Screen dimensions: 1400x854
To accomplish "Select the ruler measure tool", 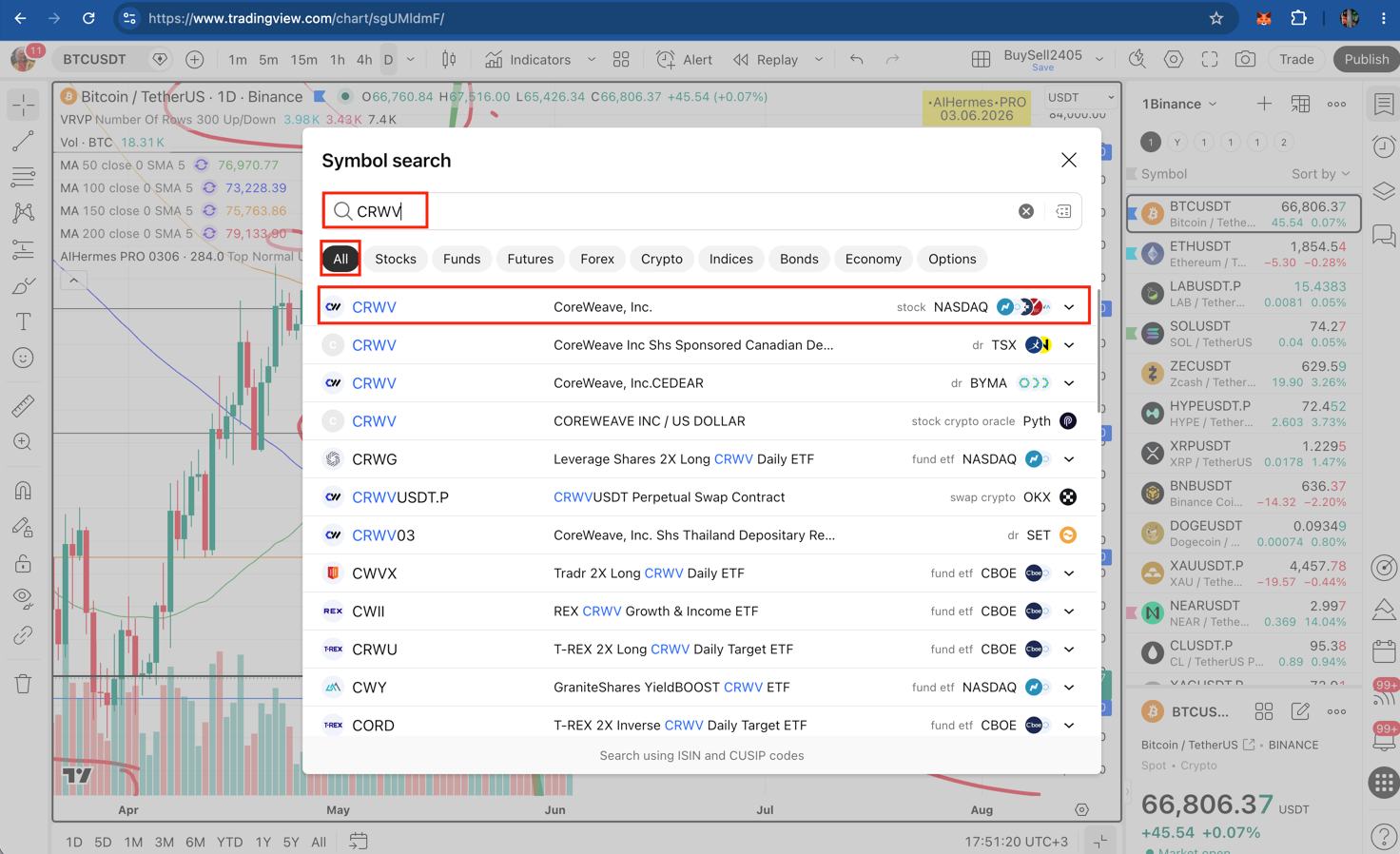I will 23,406.
